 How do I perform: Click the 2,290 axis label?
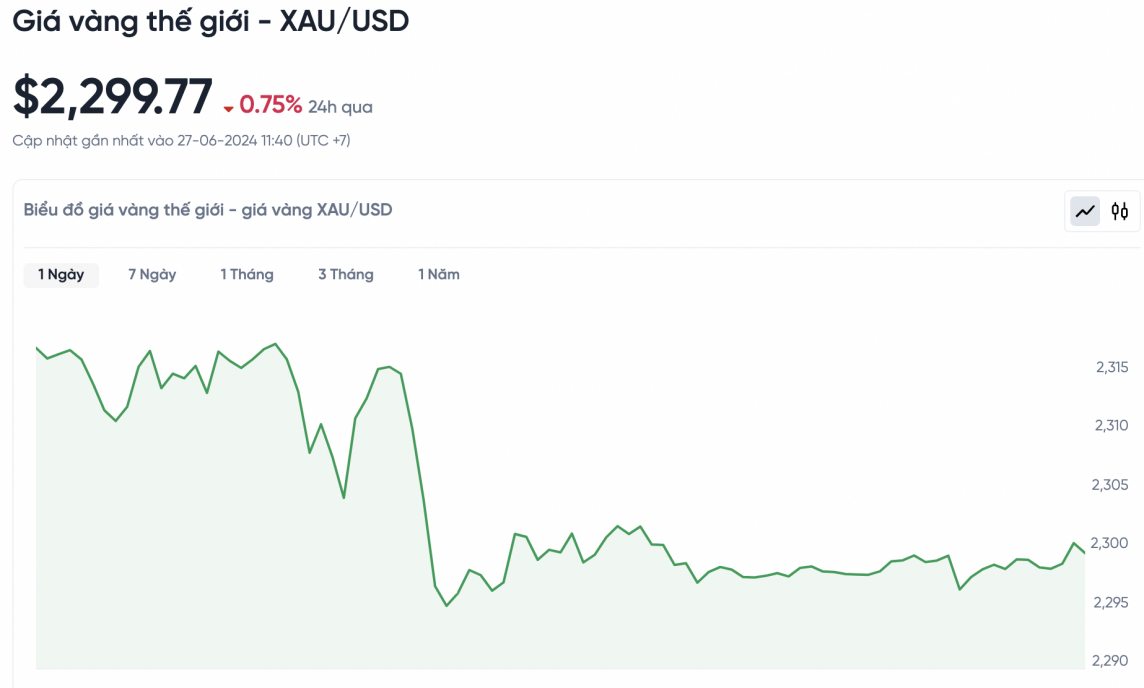point(1112,661)
